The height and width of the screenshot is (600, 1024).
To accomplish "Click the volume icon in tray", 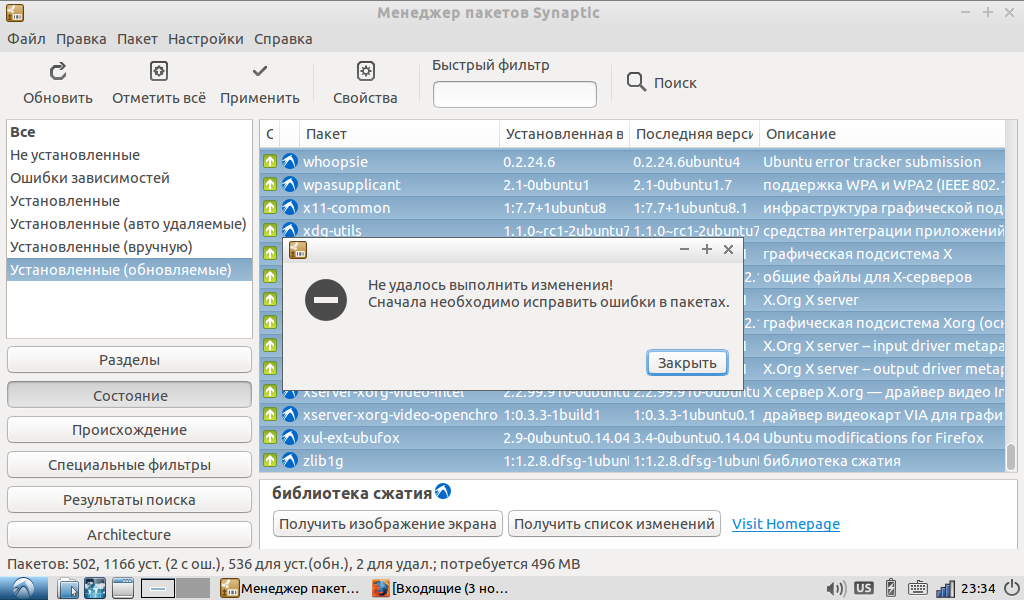I will [835, 588].
